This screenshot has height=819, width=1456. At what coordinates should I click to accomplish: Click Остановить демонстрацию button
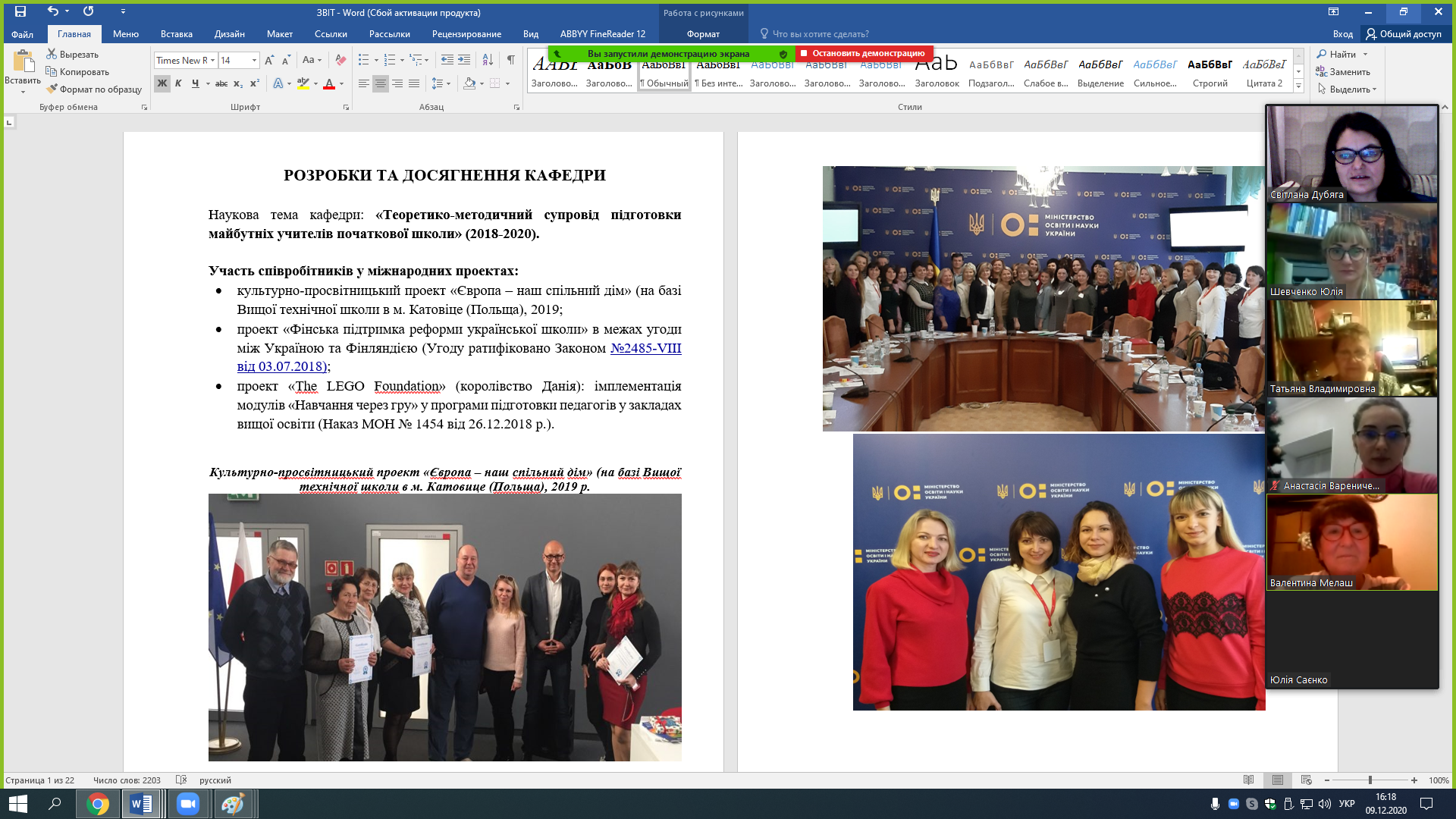[866, 54]
